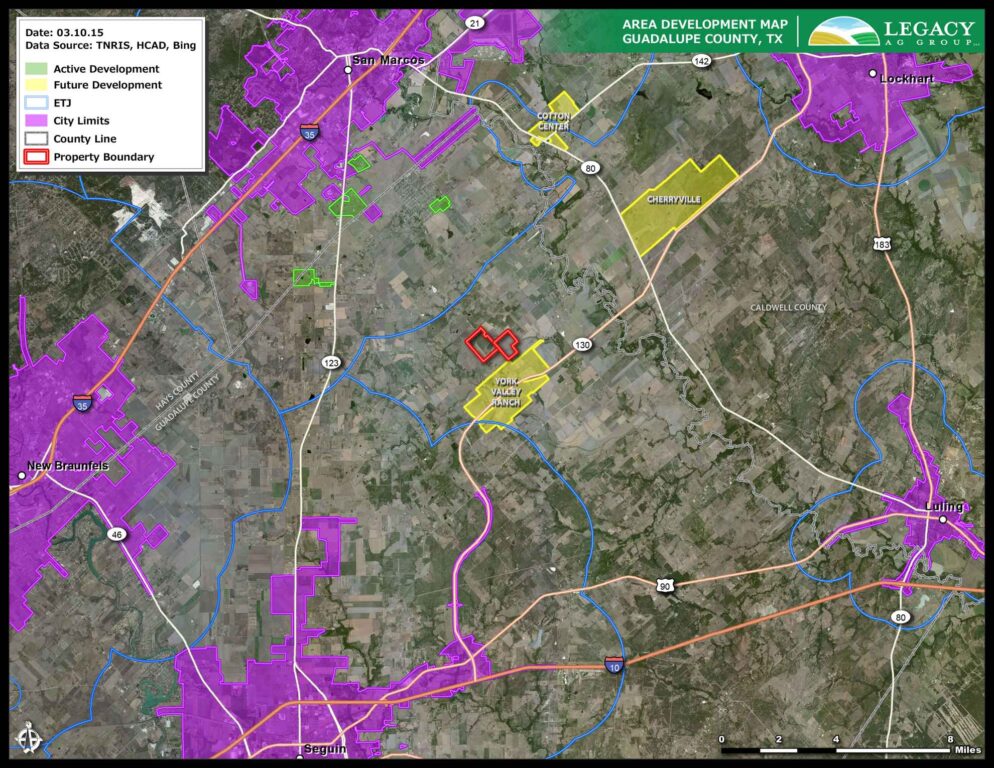Click the US 90 shield marker

coord(664,585)
